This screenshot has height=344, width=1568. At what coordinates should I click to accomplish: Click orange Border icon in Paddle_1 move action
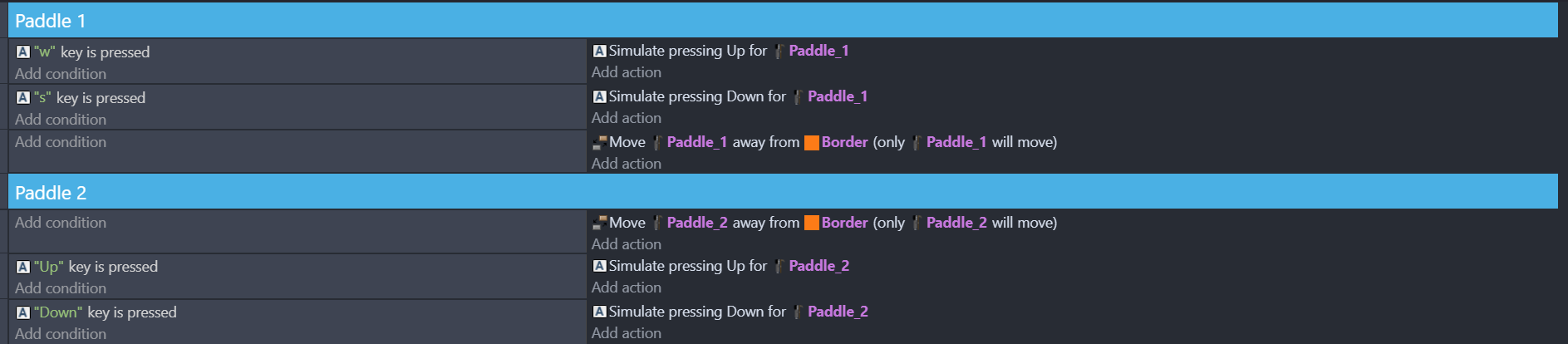812,142
